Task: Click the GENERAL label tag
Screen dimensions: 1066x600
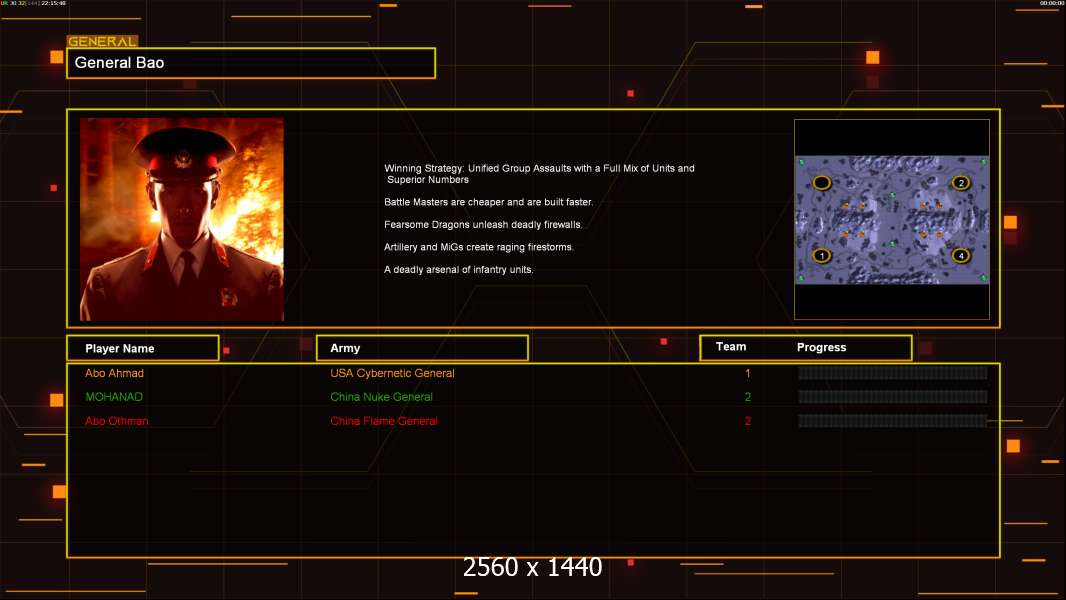Action: [102, 41]
